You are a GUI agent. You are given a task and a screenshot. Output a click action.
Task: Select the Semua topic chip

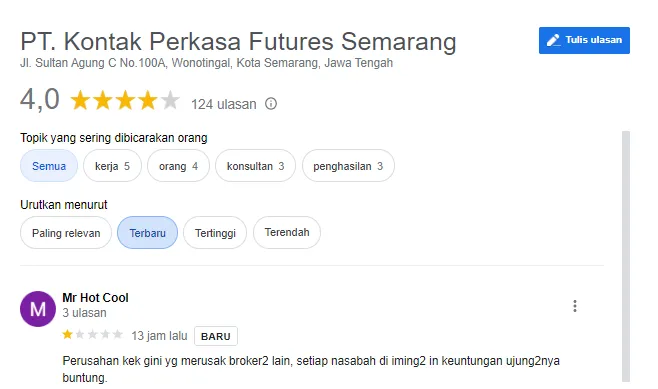pos(49,166)
